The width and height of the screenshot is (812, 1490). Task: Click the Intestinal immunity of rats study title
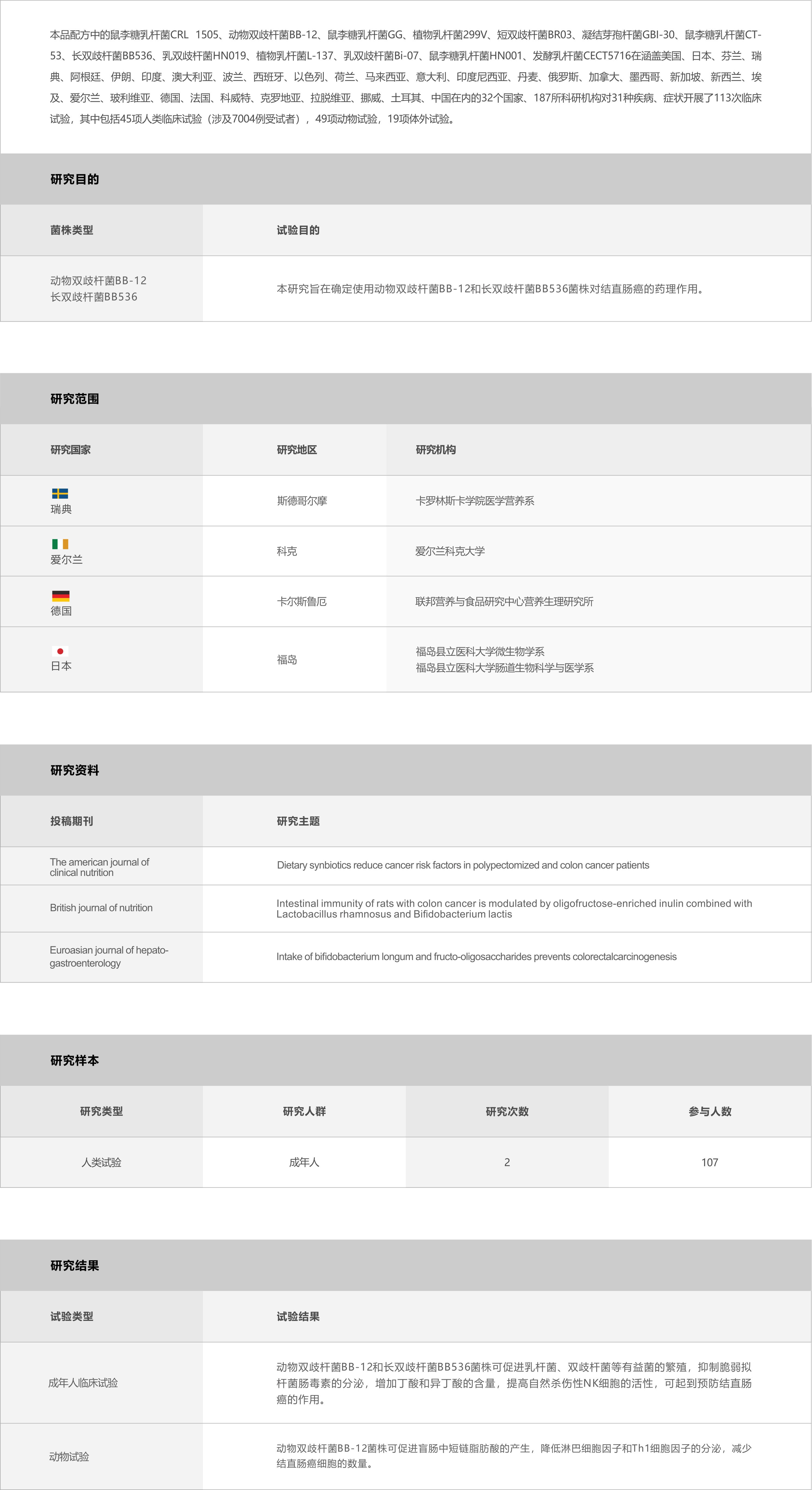514,908
